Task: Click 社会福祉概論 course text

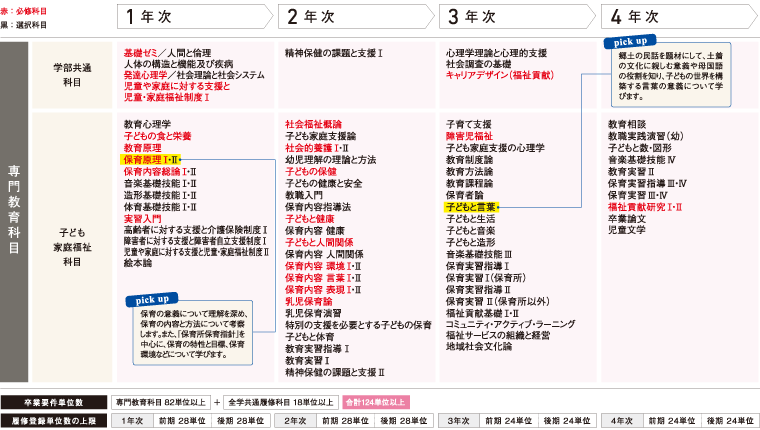Action: [313, 124]
